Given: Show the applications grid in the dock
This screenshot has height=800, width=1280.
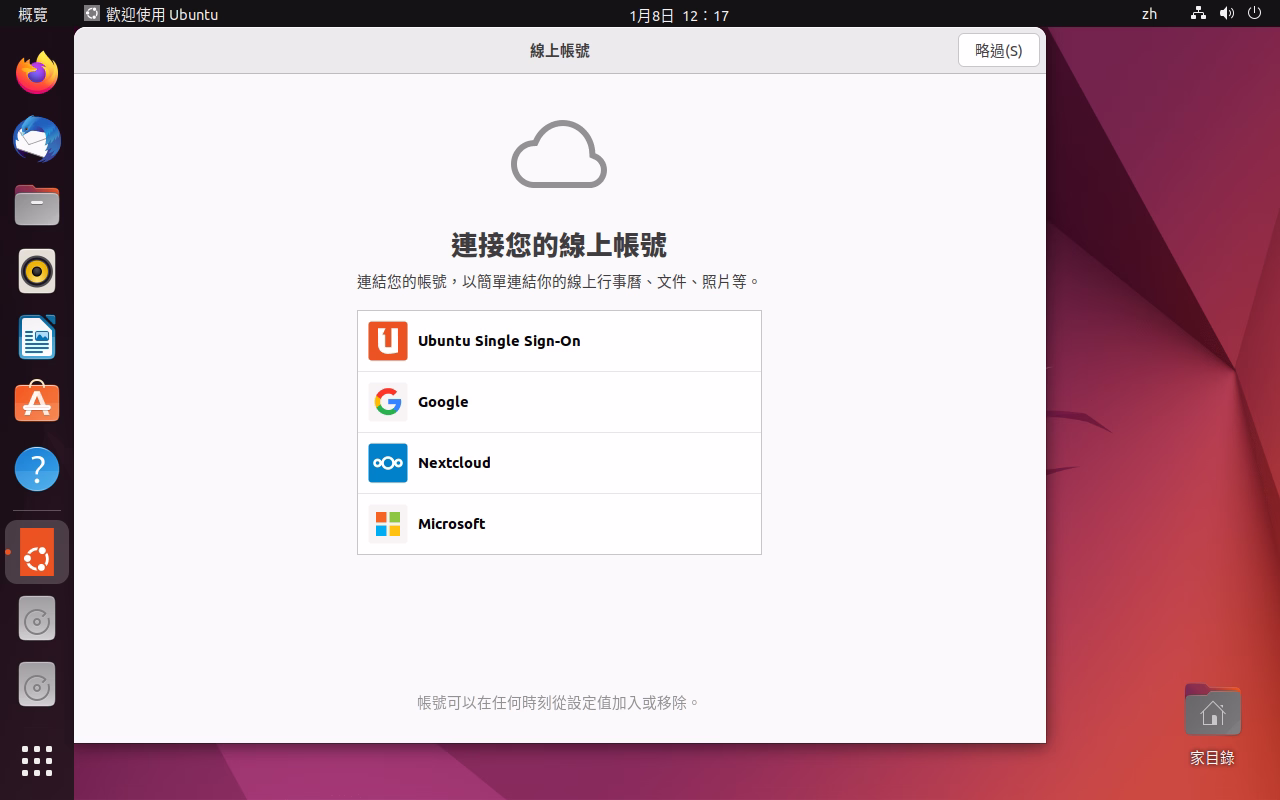Looking at the screenshot, I should [37, 761].
